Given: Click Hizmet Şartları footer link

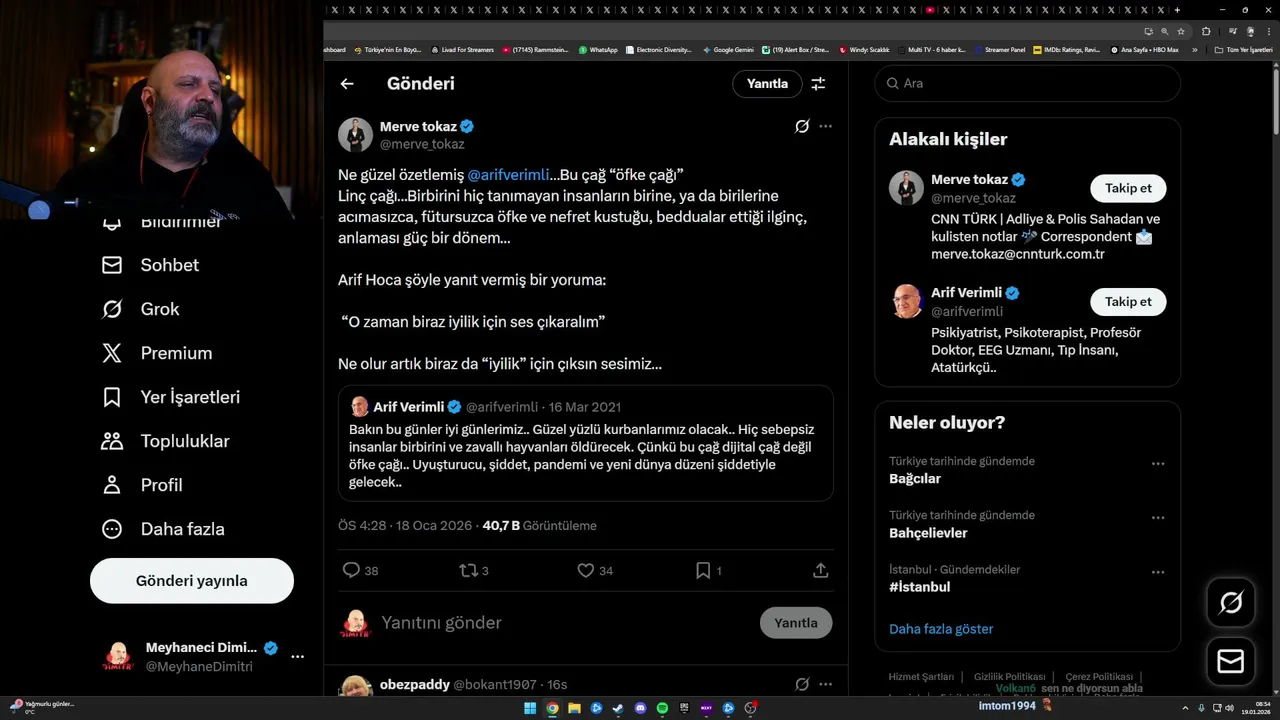Looking at the screenshot, I should tap(921, 677).
